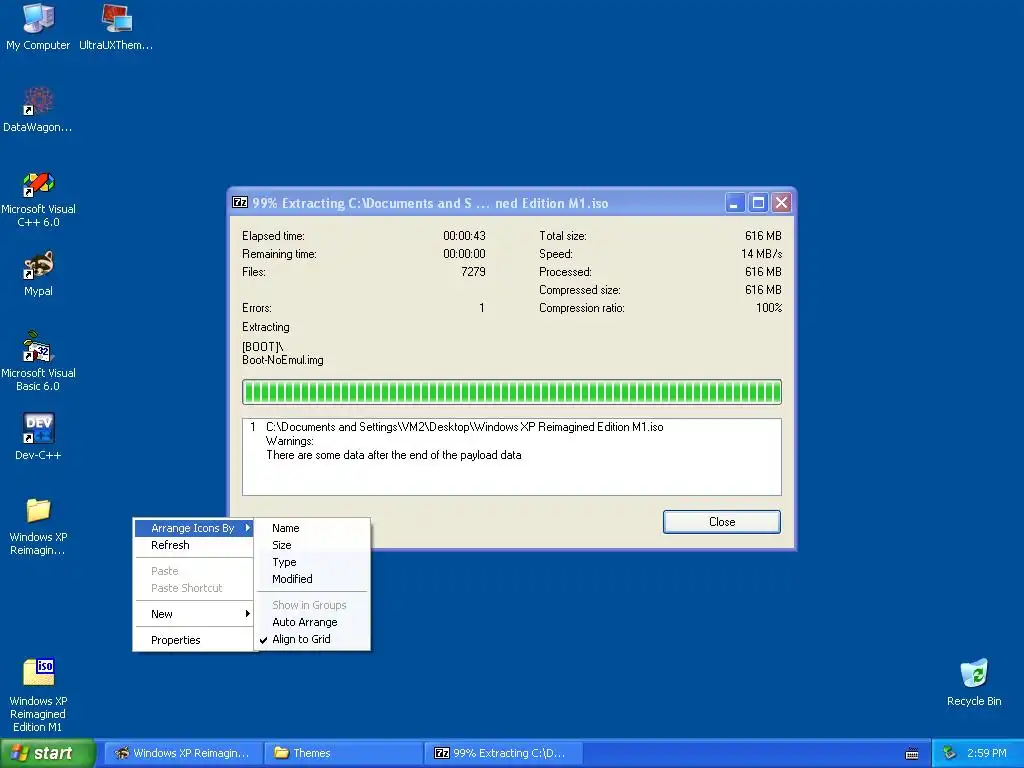Viewport: 1024px width, 768px height.
Task: Click the Files value 7279
Action: pyautogui.click(x=473, y=272)
